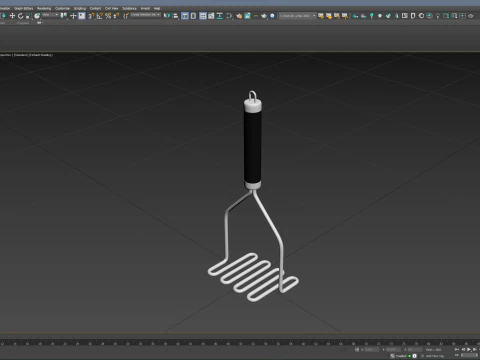Click the teal checkmark icon in the toolbar
Screen dimensions: 480x360
(388, 16)
